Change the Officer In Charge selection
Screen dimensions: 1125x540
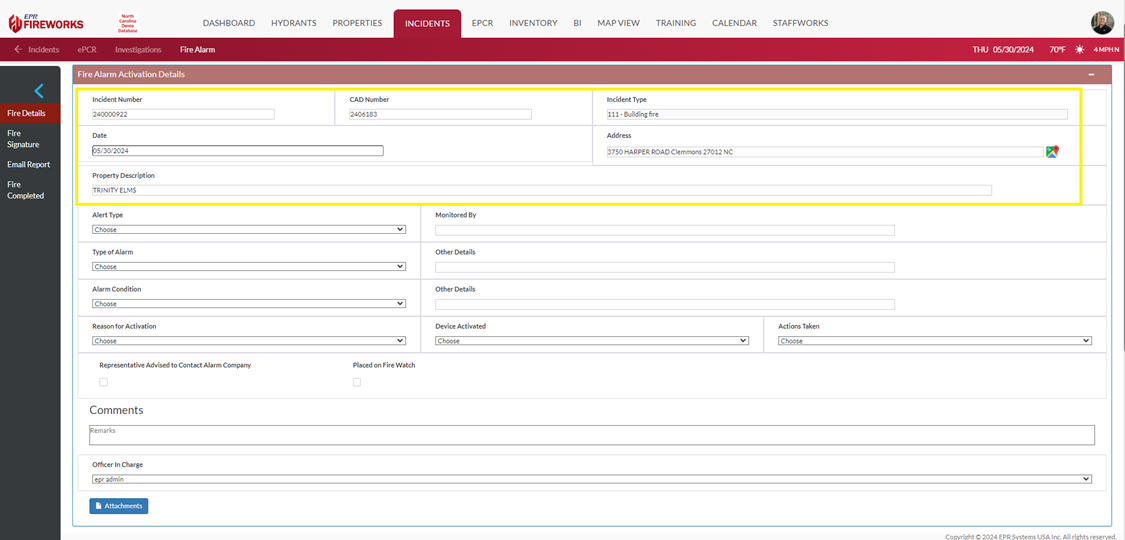point(592,479)
